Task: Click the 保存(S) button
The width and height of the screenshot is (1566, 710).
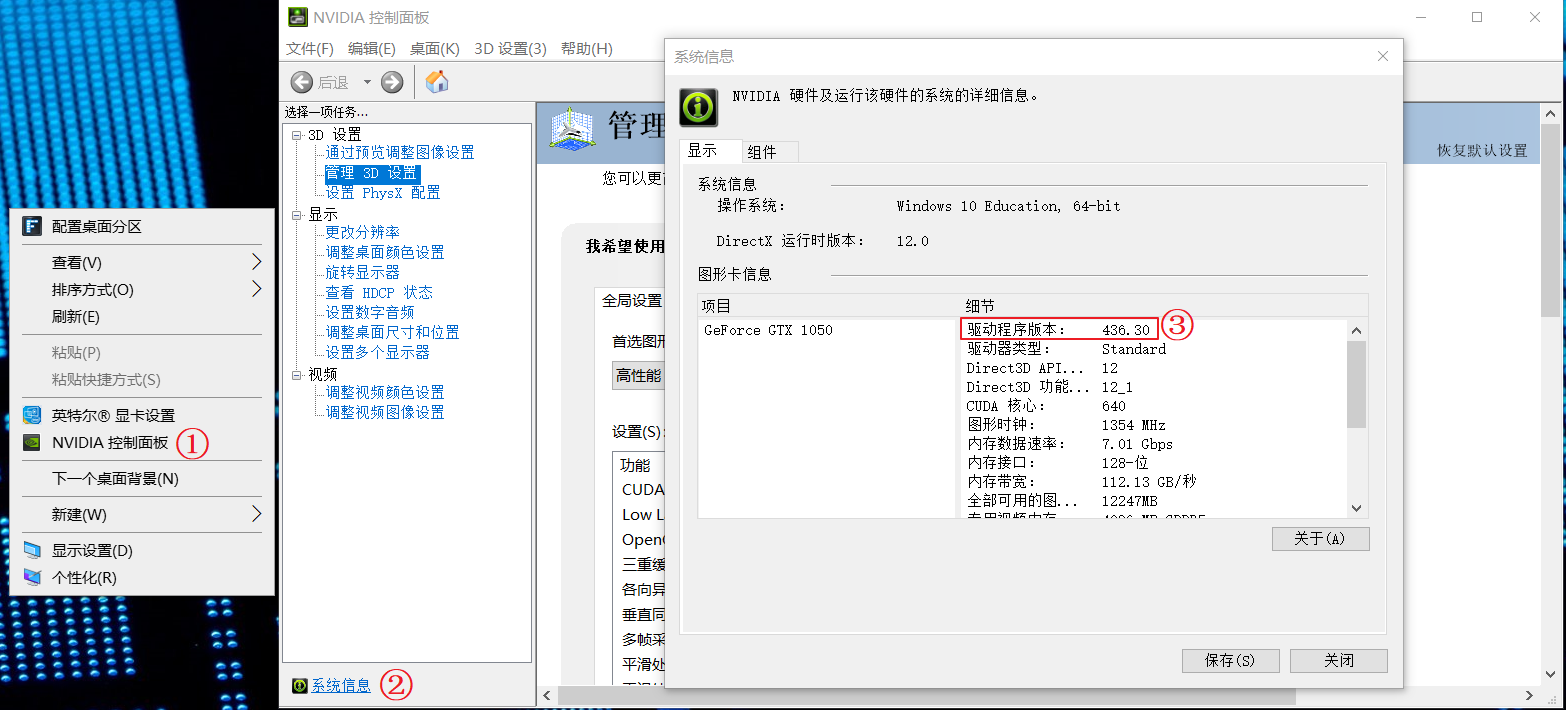Action: point(1231,661)
